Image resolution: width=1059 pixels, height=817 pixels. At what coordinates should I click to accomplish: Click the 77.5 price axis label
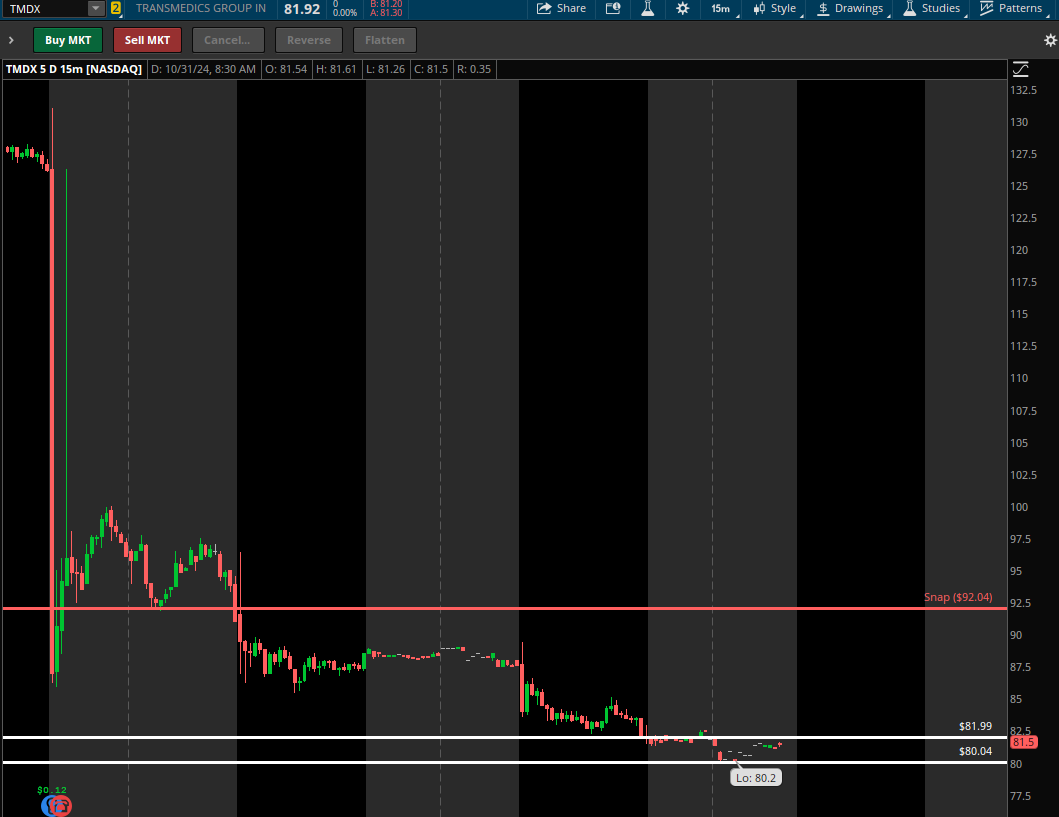[x=1021, y=796]
